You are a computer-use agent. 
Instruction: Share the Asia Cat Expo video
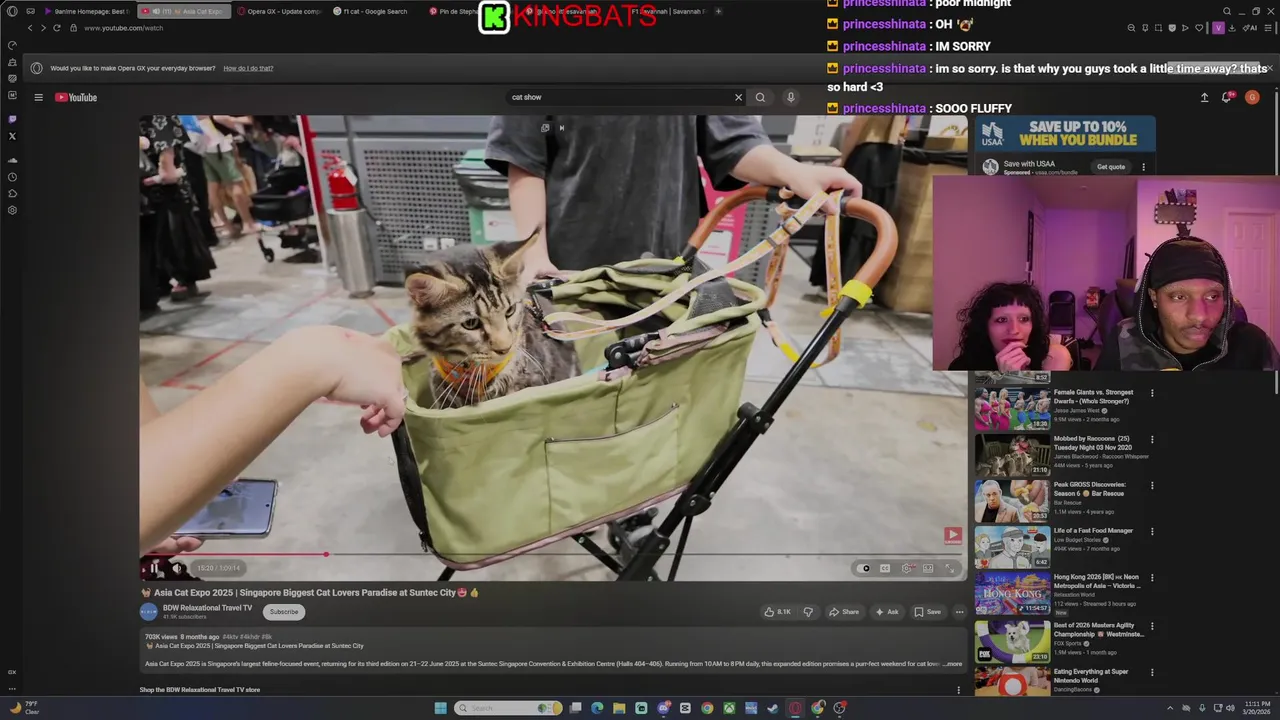(x=843, y=612)
